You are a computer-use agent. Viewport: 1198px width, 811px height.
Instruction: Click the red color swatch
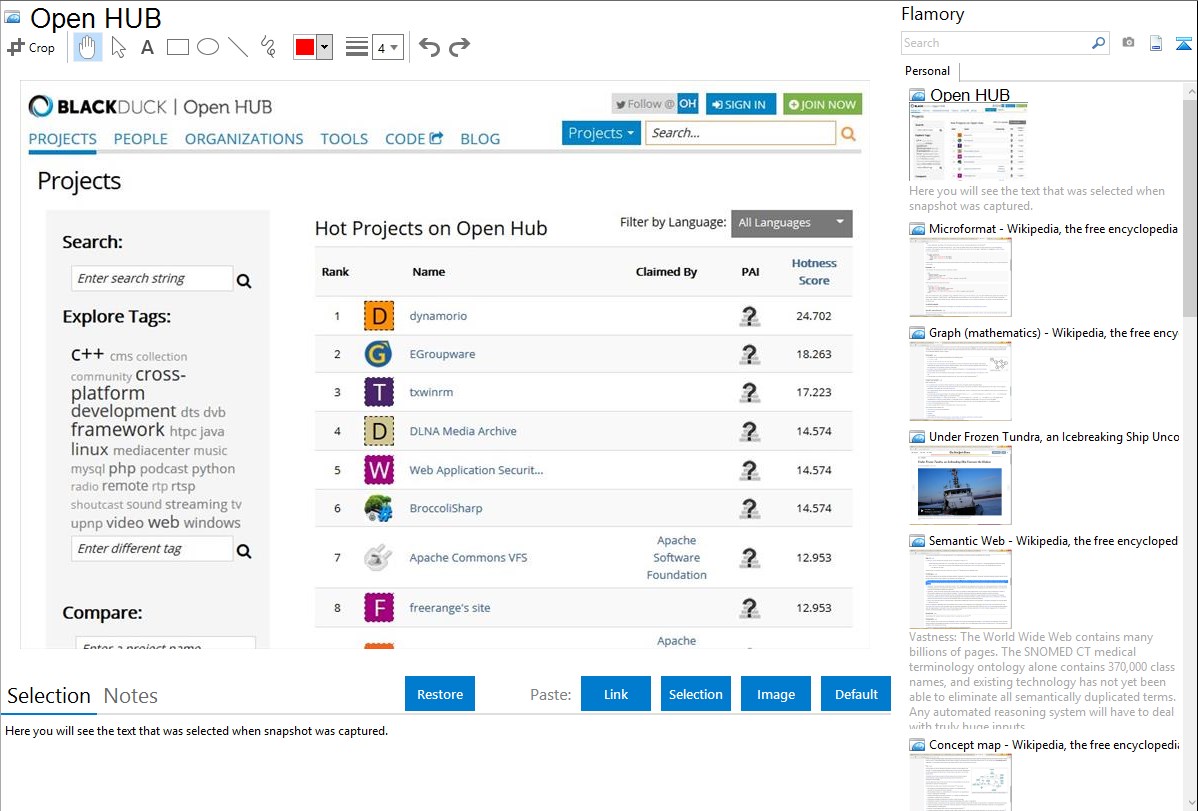click(305, 47)
